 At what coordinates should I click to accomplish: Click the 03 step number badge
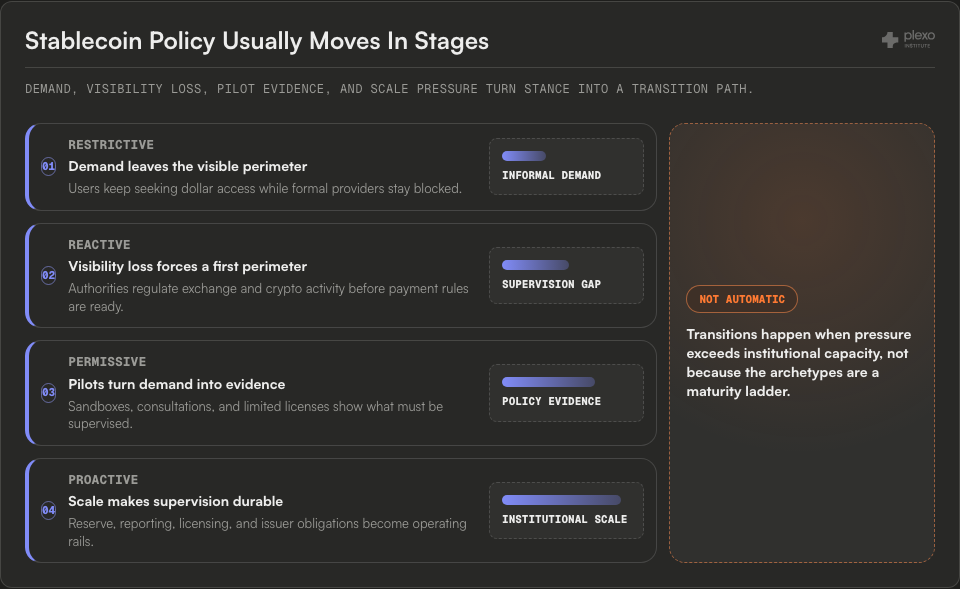pos(48,392)
